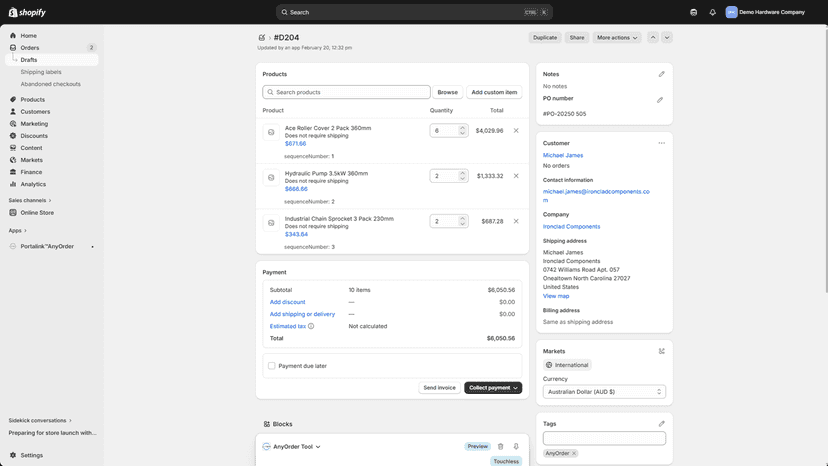Remove Ace Roller Cover line item
The image size is (828, 466).
point(516,131)
